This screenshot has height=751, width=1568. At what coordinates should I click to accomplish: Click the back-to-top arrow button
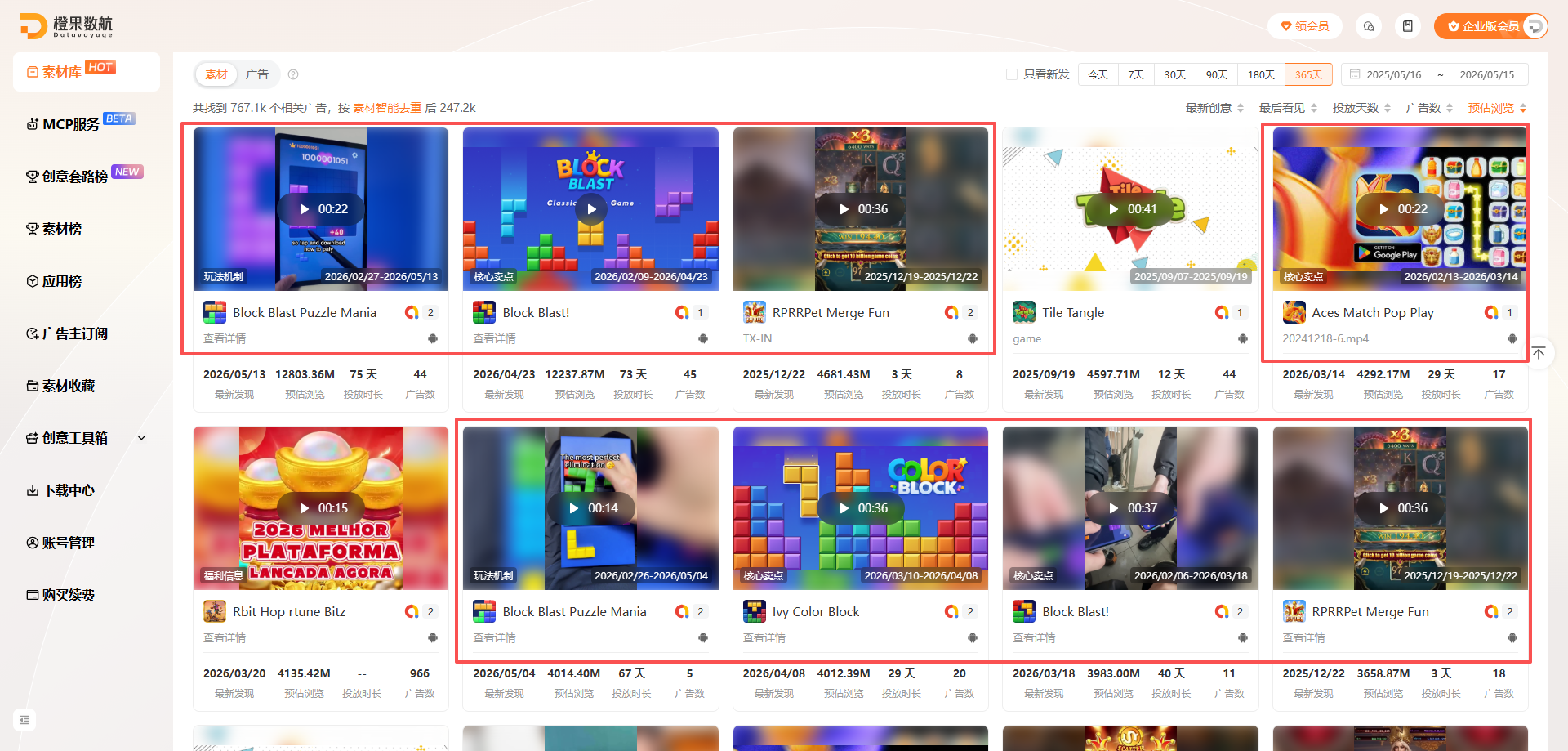point(1539,353)
